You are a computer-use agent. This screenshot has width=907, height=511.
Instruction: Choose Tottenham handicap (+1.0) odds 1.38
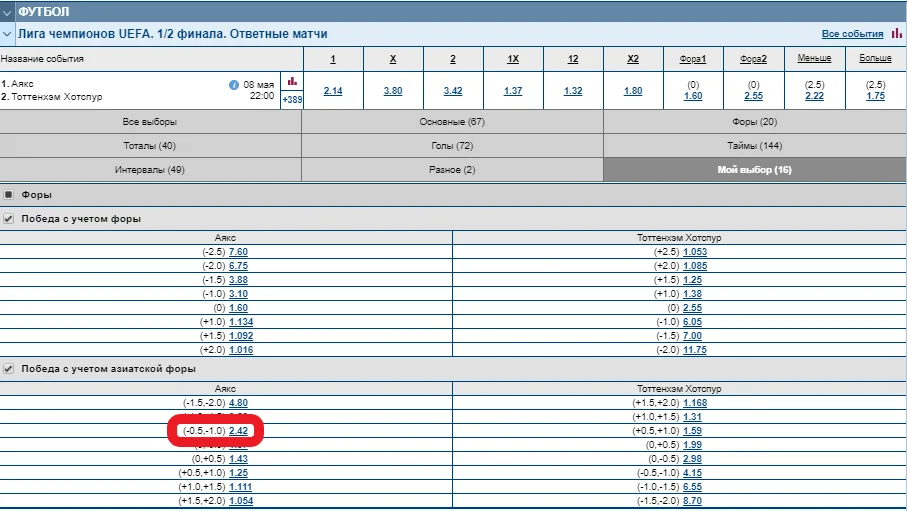pos(692,294)
